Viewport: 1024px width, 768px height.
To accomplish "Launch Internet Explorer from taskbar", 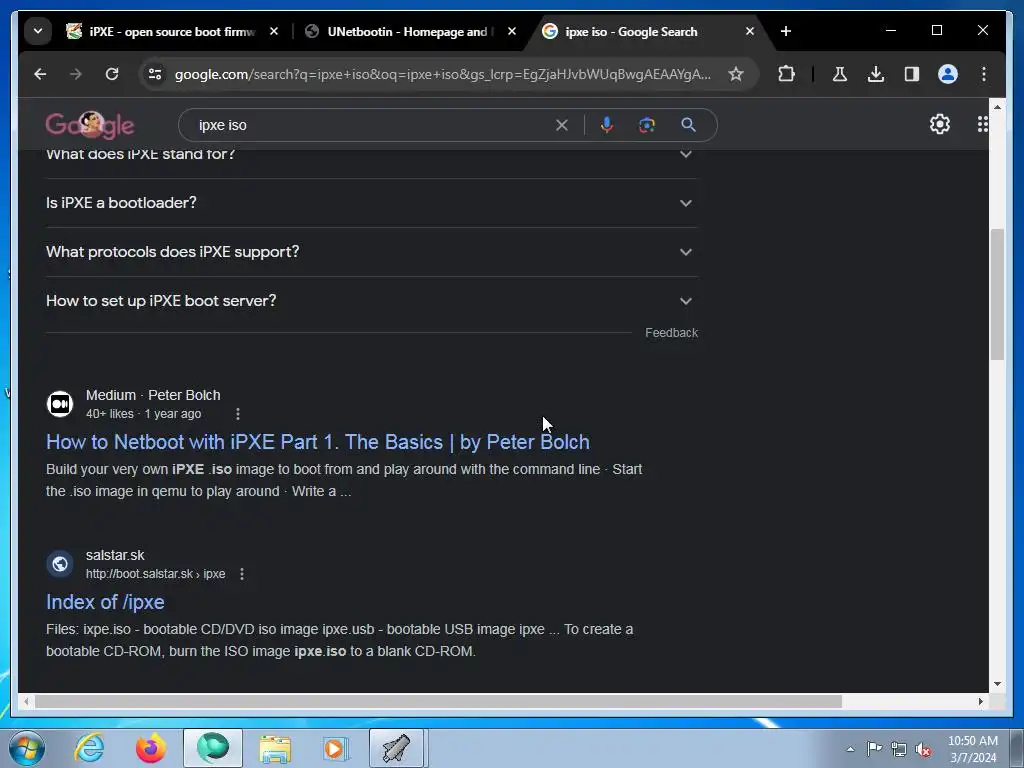I will pyautogui.click(x=89, y=748).
